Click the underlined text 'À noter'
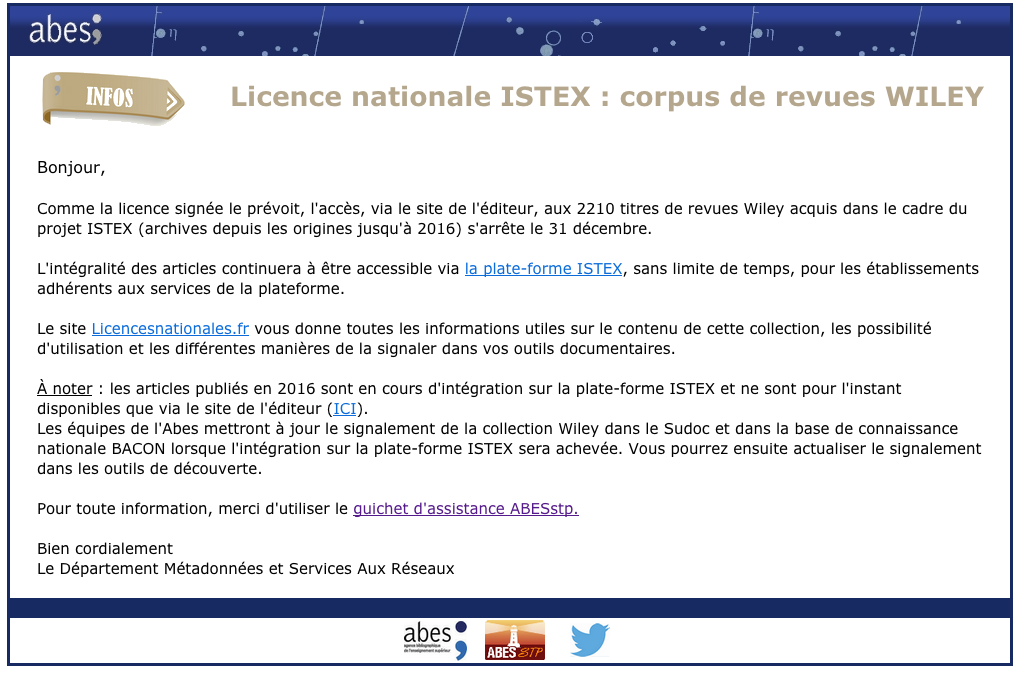Viewport: 1026px width, 688px height. pos(64,389)
